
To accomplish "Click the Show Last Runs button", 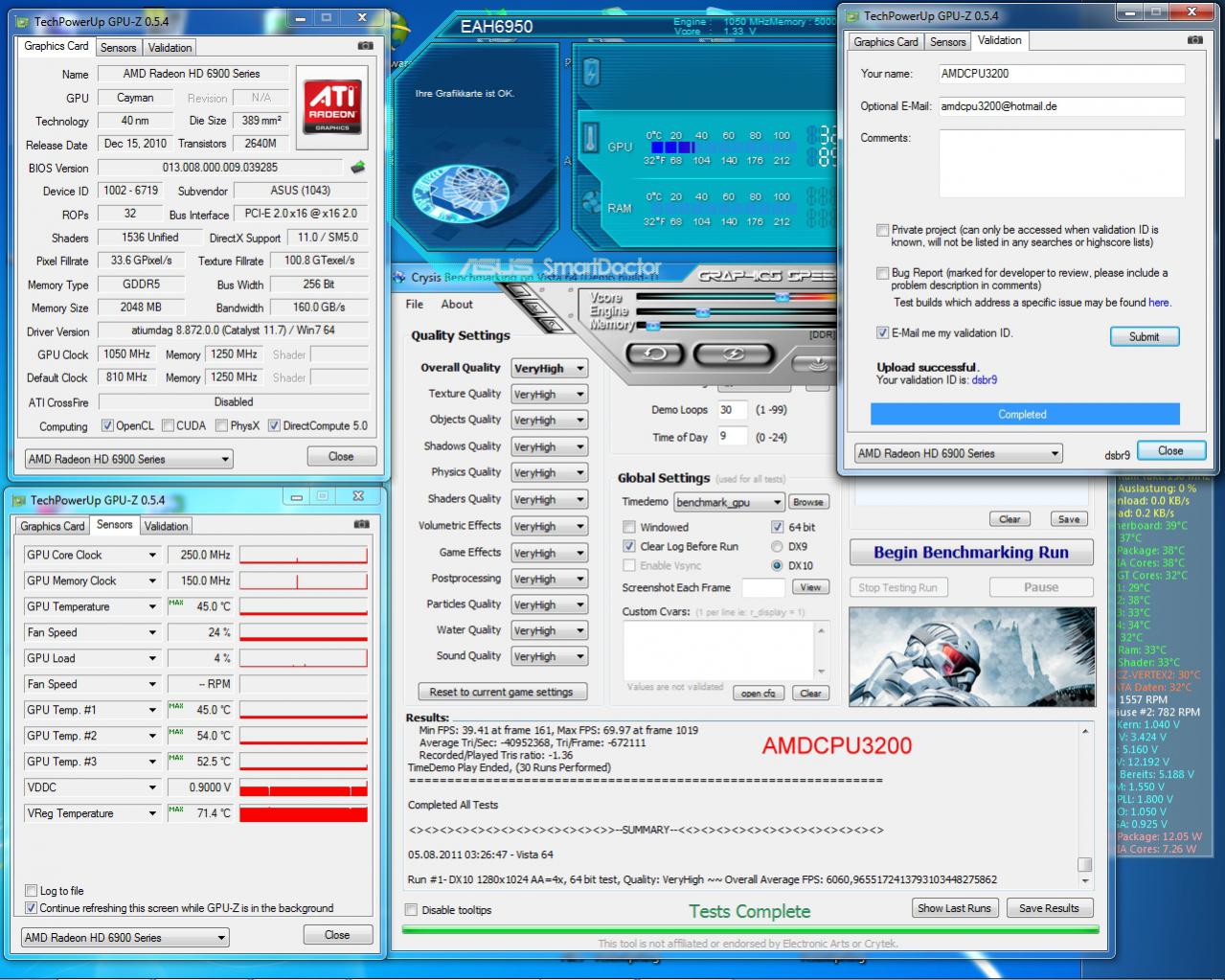I will (954, 908).
